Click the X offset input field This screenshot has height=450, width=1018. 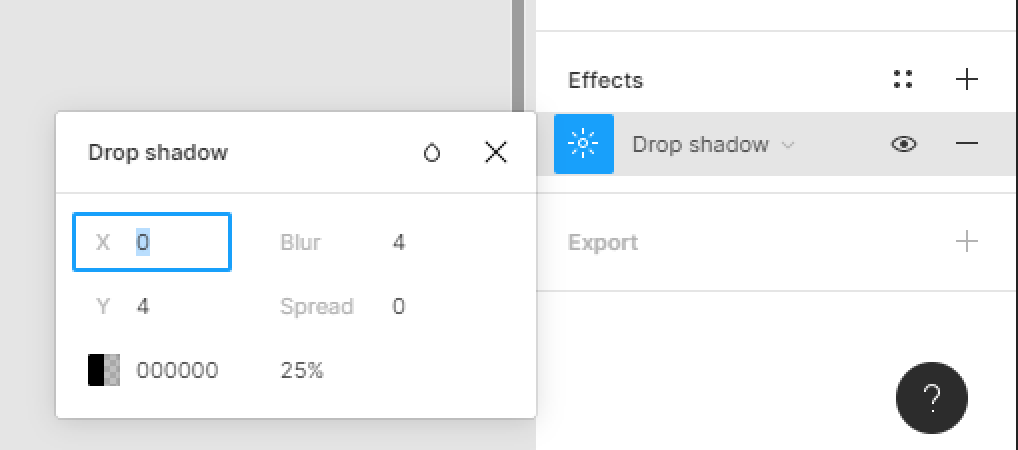[x=152, y=242]
